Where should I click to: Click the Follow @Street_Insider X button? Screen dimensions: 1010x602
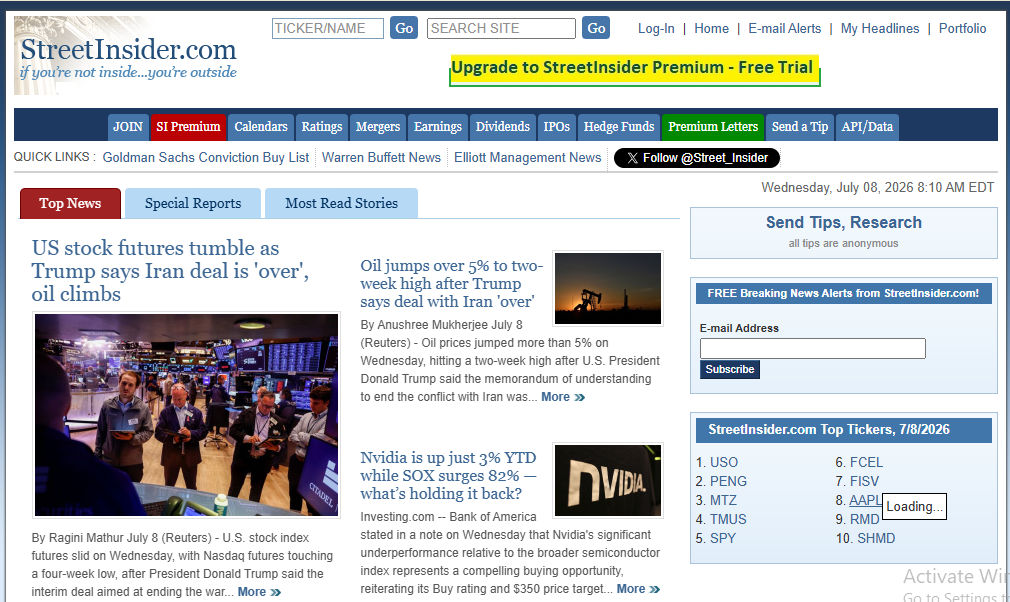(697, 158)
